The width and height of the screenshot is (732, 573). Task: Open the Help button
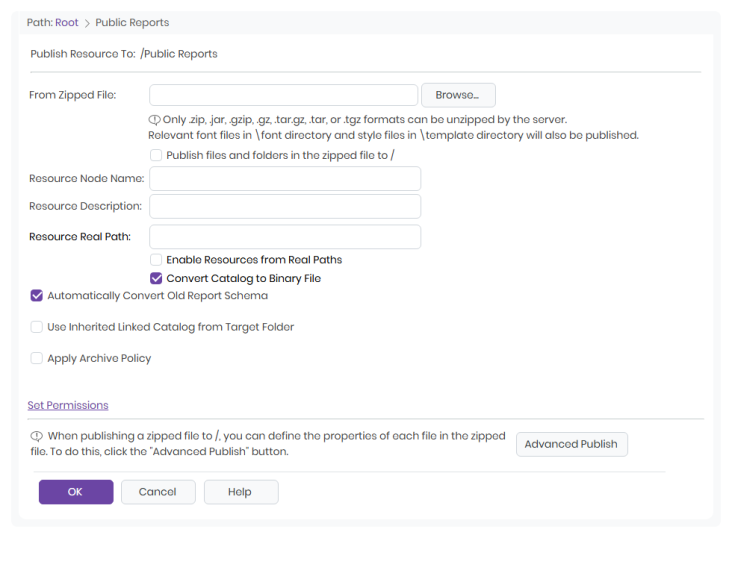pyautogui.click(x=241, y=492)
